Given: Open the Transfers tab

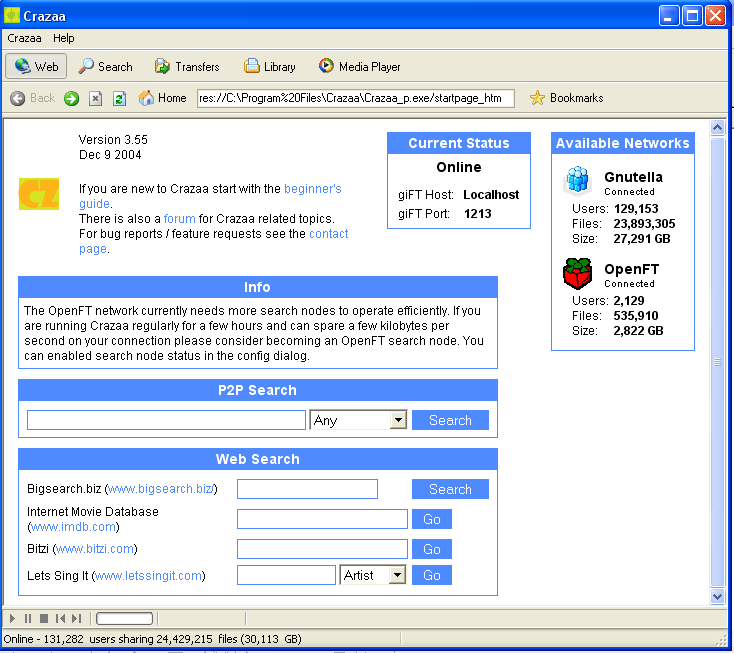Looking at the screenshot, I should (x=187, y=66).
